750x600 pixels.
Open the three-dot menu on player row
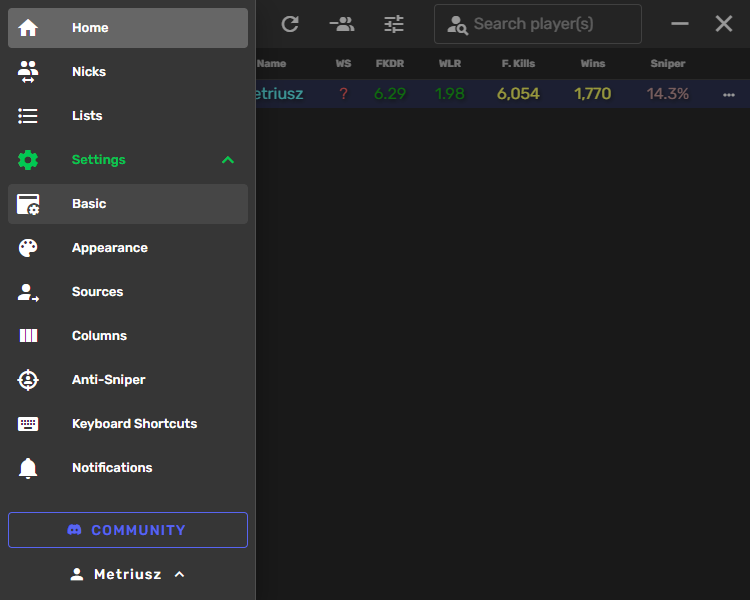(728, 94)
